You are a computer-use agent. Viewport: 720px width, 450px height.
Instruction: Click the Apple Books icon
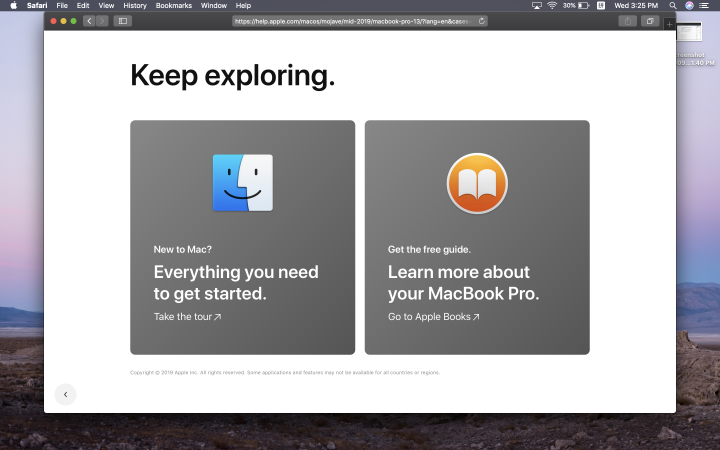[477, 183]
